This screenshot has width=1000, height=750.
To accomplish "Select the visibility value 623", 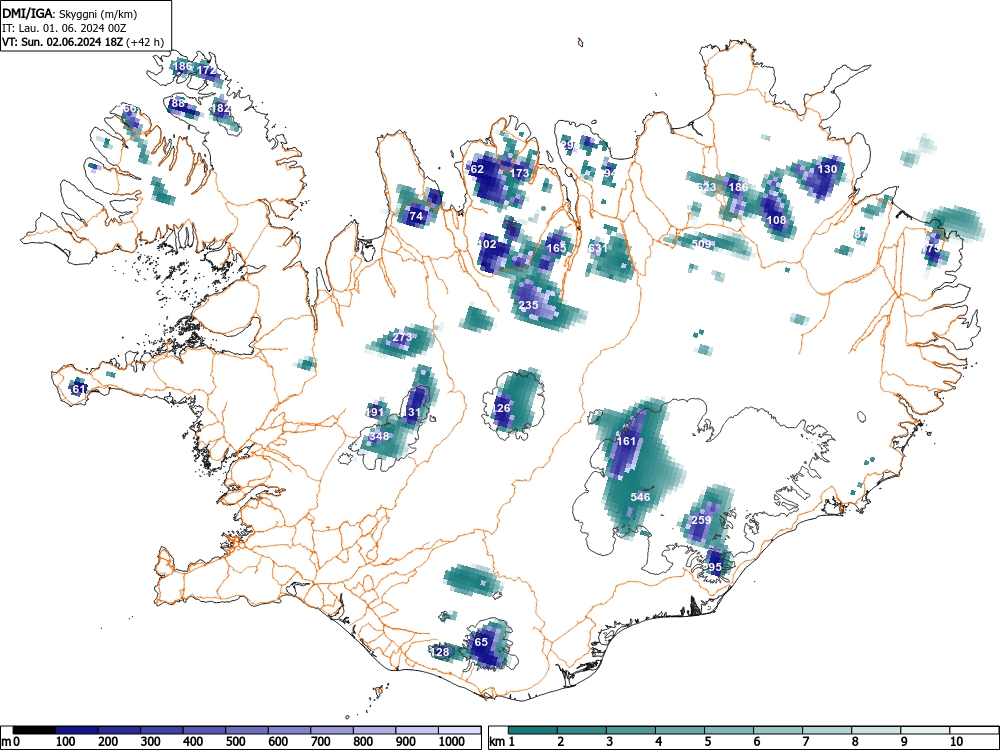I will (706, 187).
